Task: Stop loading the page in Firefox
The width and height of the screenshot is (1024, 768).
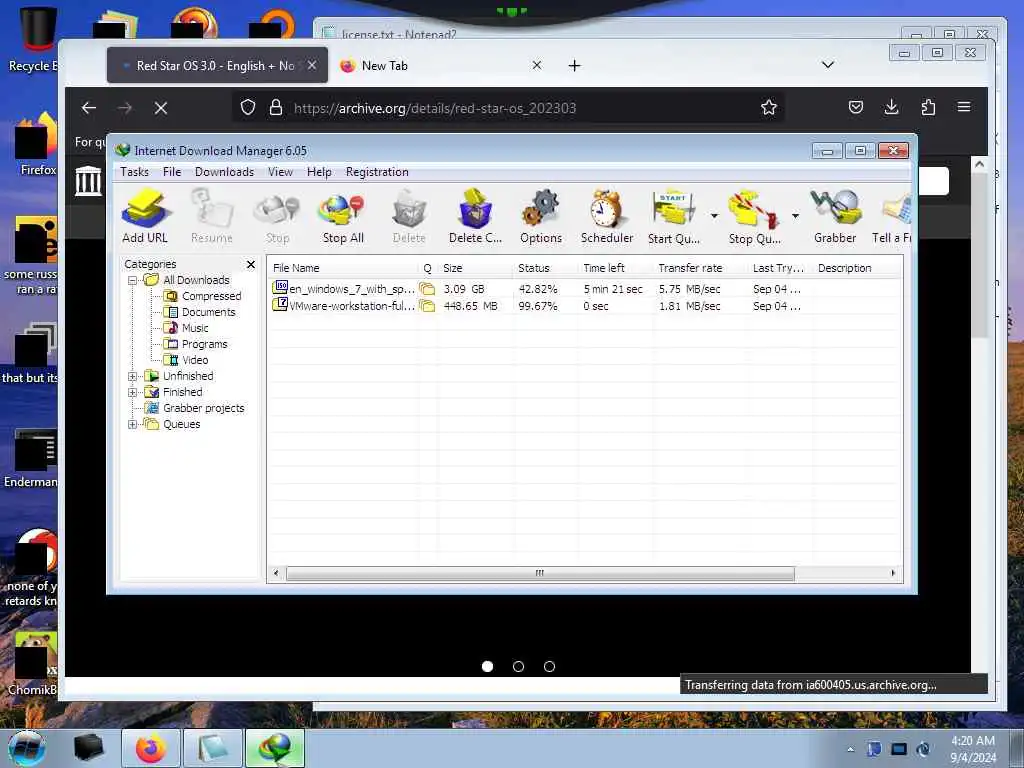Action: pyautogui.click(x=161, y=108)
